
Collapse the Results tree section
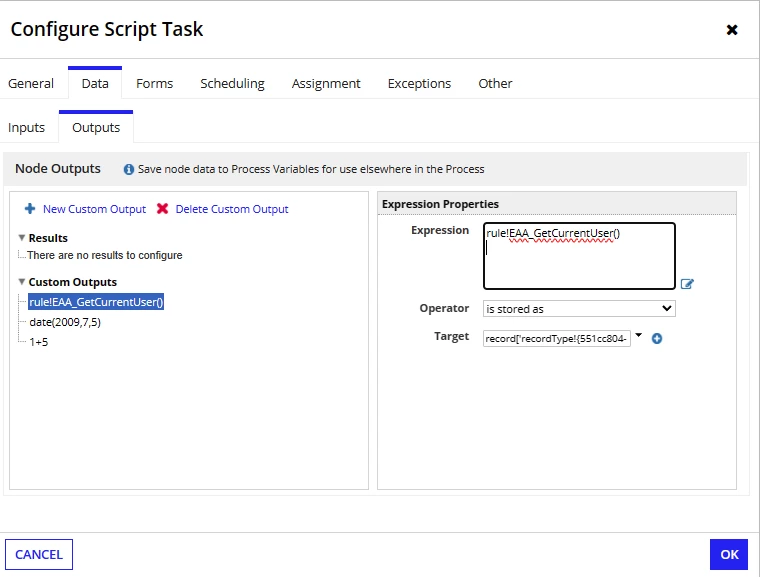(x=22, y=238)
